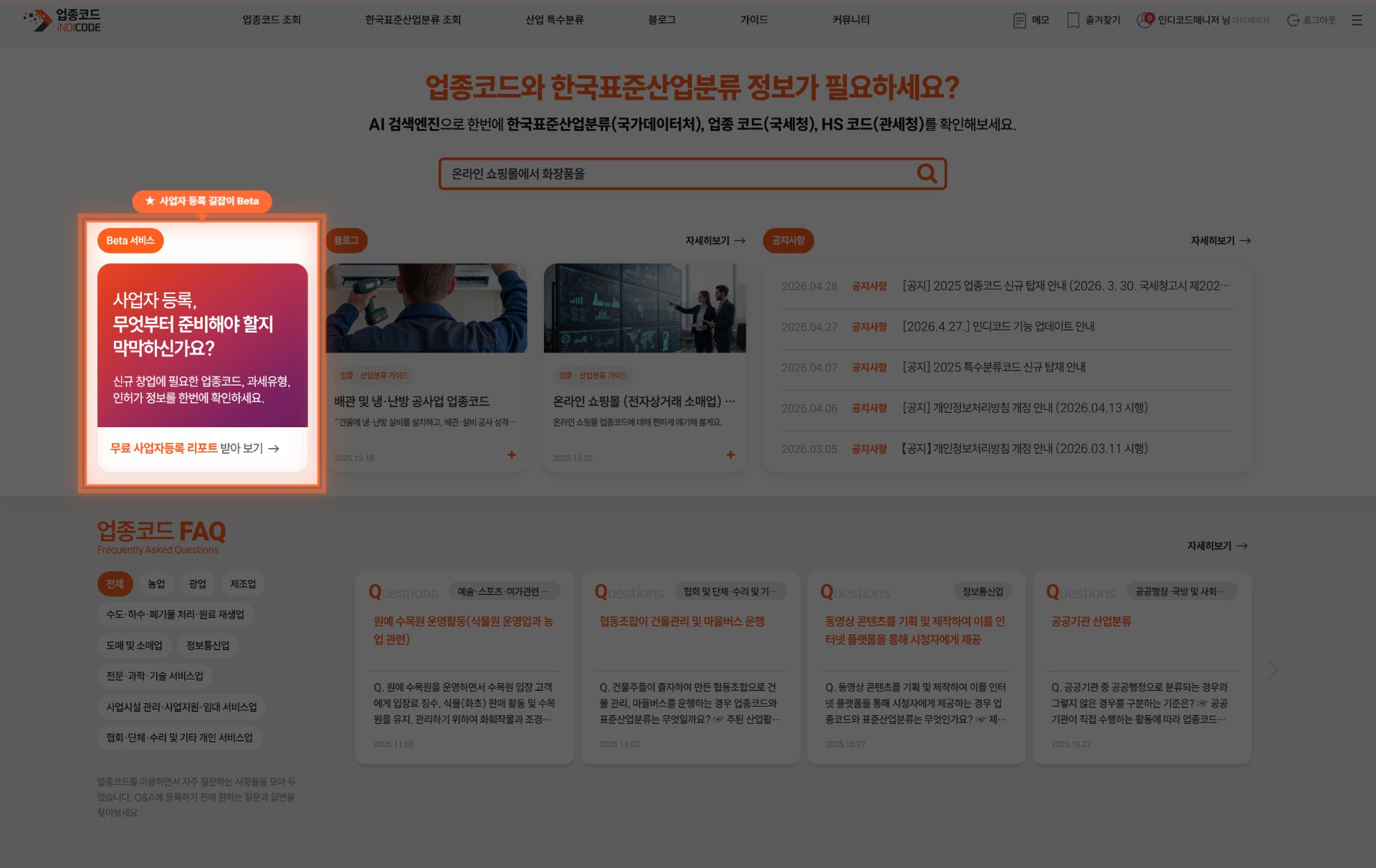
Task: Click the search magnifier icon
Action: tap(926, 173)
